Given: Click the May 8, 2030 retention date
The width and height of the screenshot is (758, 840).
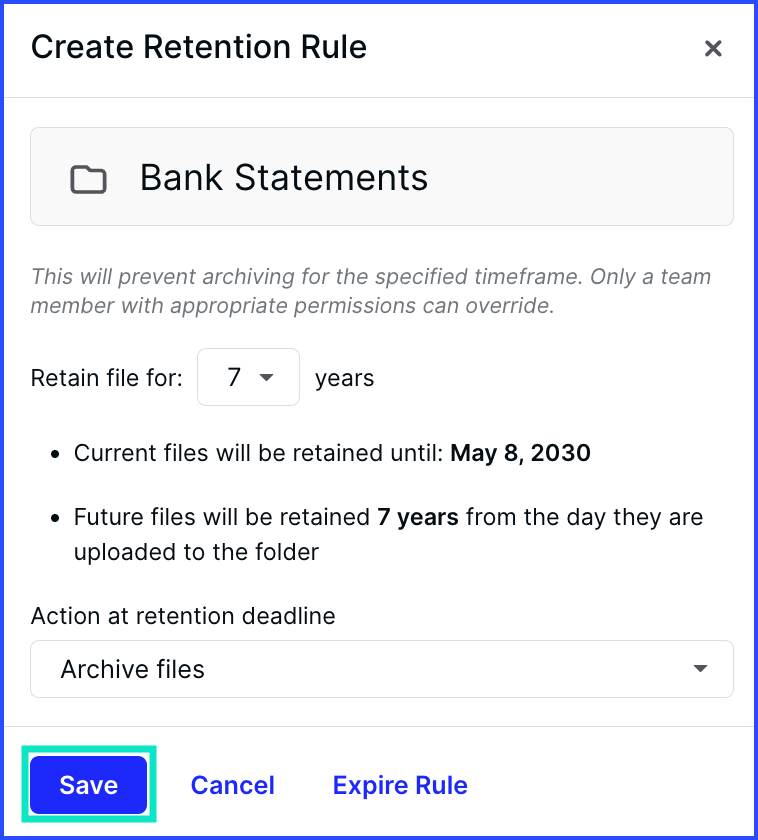Looking at the screenshot, I should (x=520, y=453).
